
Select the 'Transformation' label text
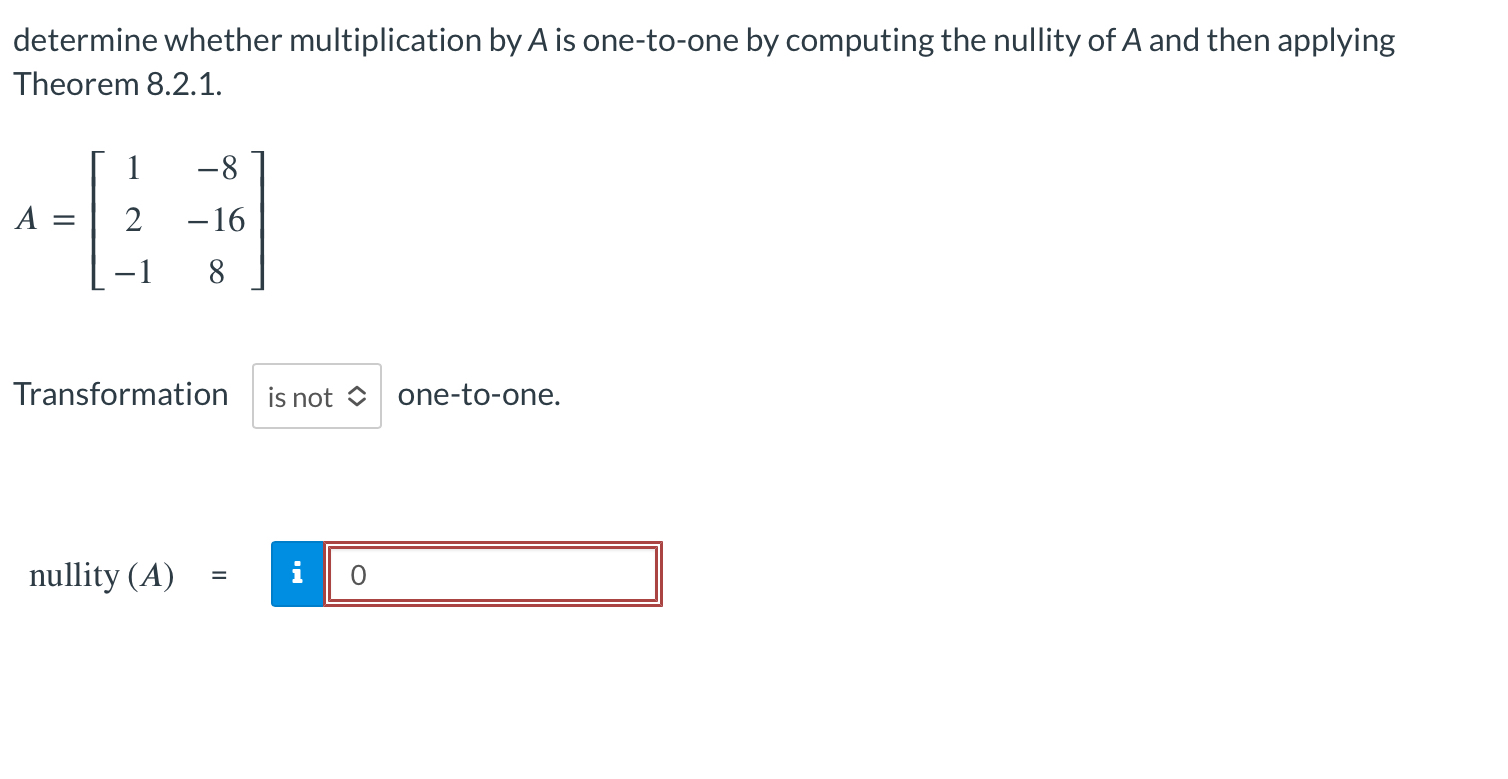click(120, 394)
